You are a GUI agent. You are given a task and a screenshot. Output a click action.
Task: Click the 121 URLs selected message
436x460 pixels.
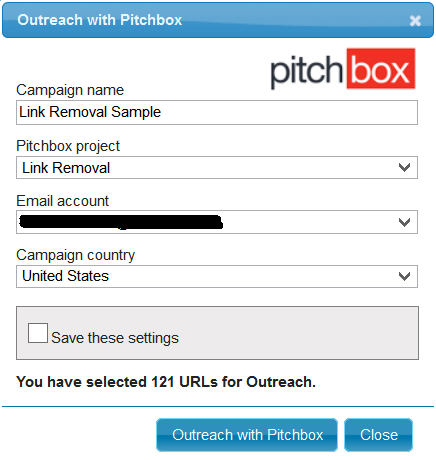[166, 382]
